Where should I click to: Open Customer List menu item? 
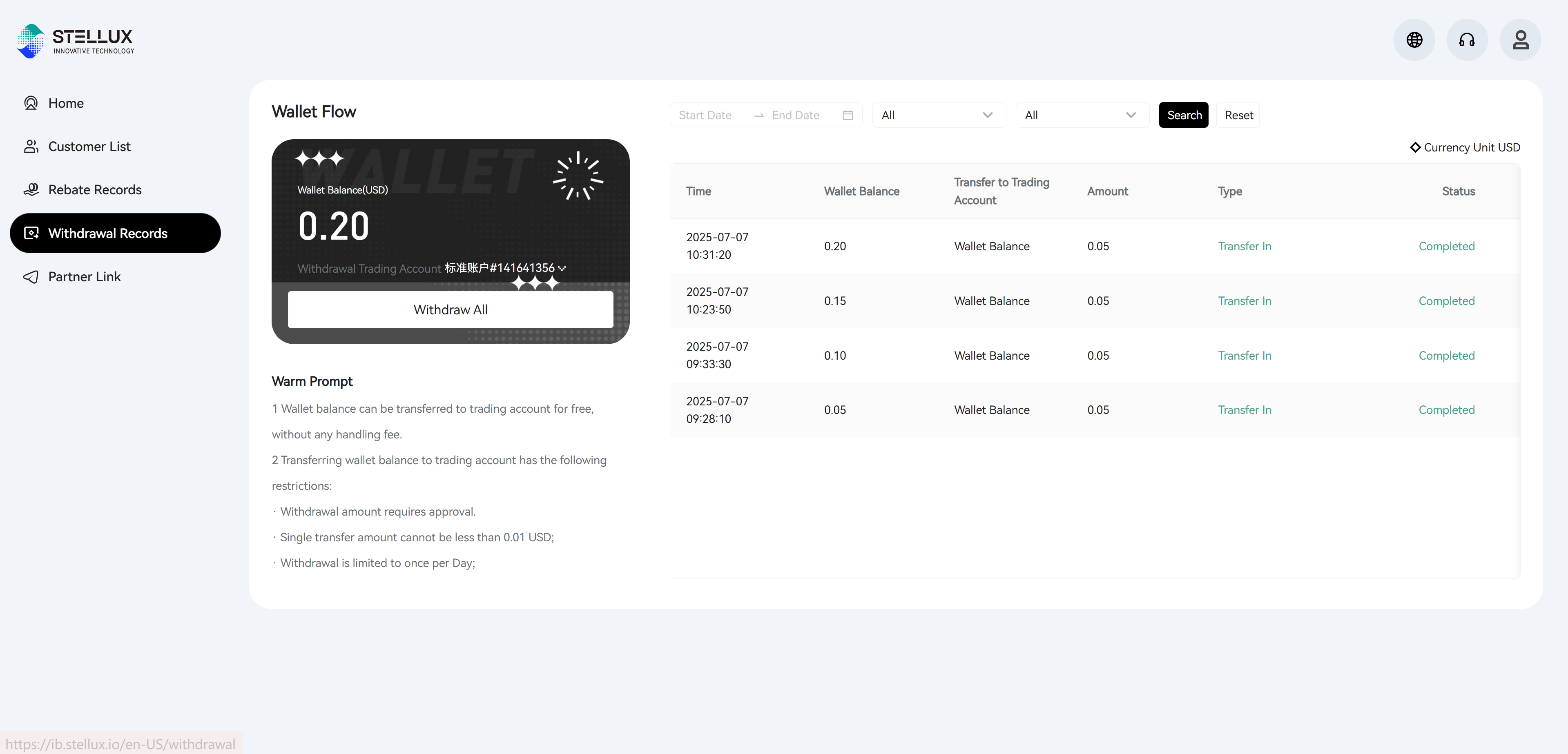click(115, 147)
